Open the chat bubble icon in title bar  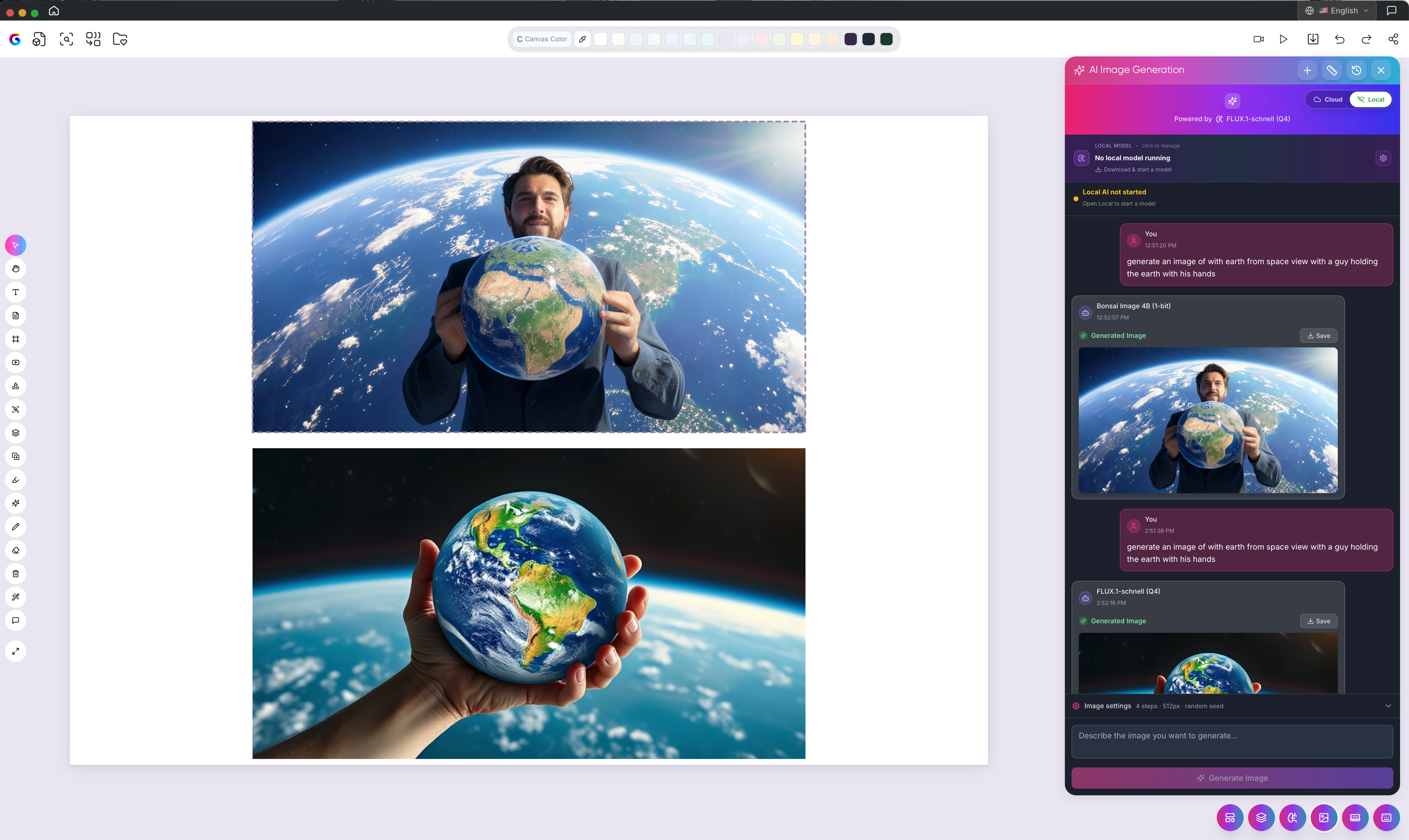tap(1392, 11)
